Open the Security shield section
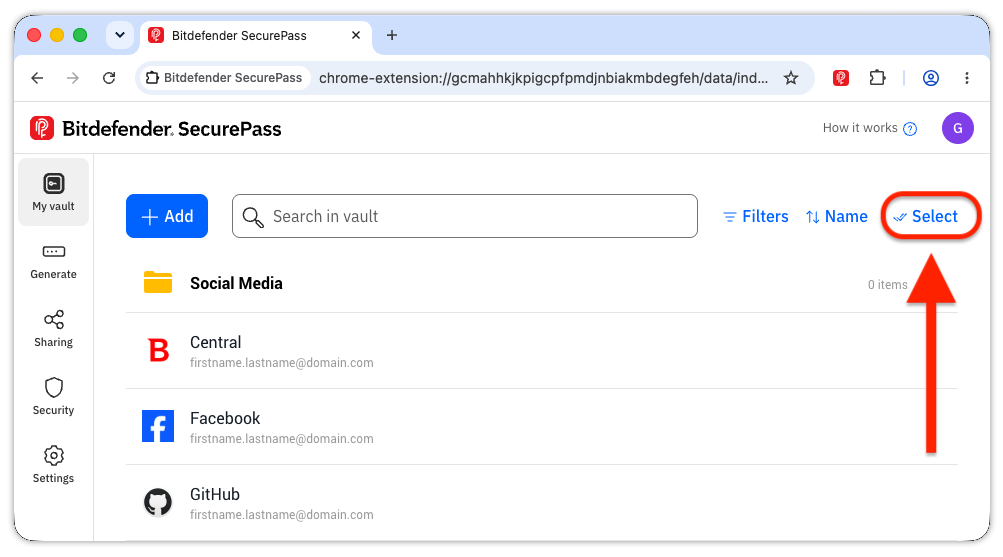This screenshot has height=557, width=1003. 54,397
